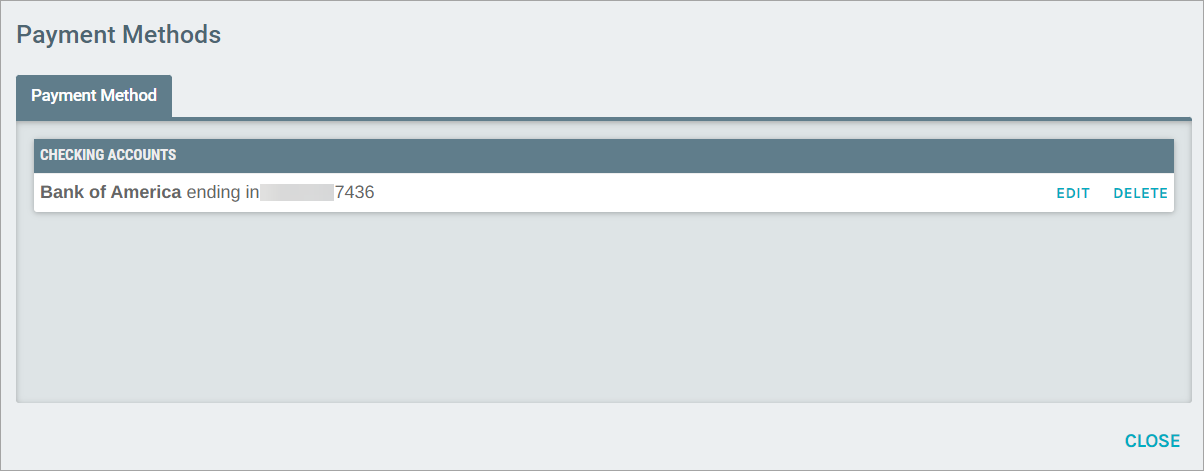Click the empty gray area below the account

tap(604, 306)
